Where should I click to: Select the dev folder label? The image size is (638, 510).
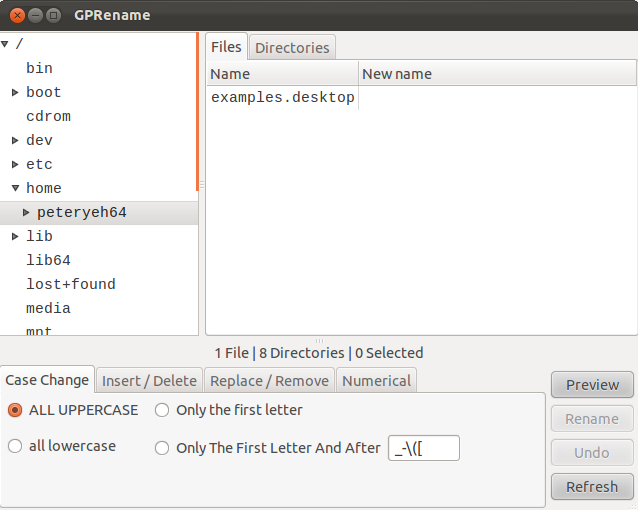39,140
